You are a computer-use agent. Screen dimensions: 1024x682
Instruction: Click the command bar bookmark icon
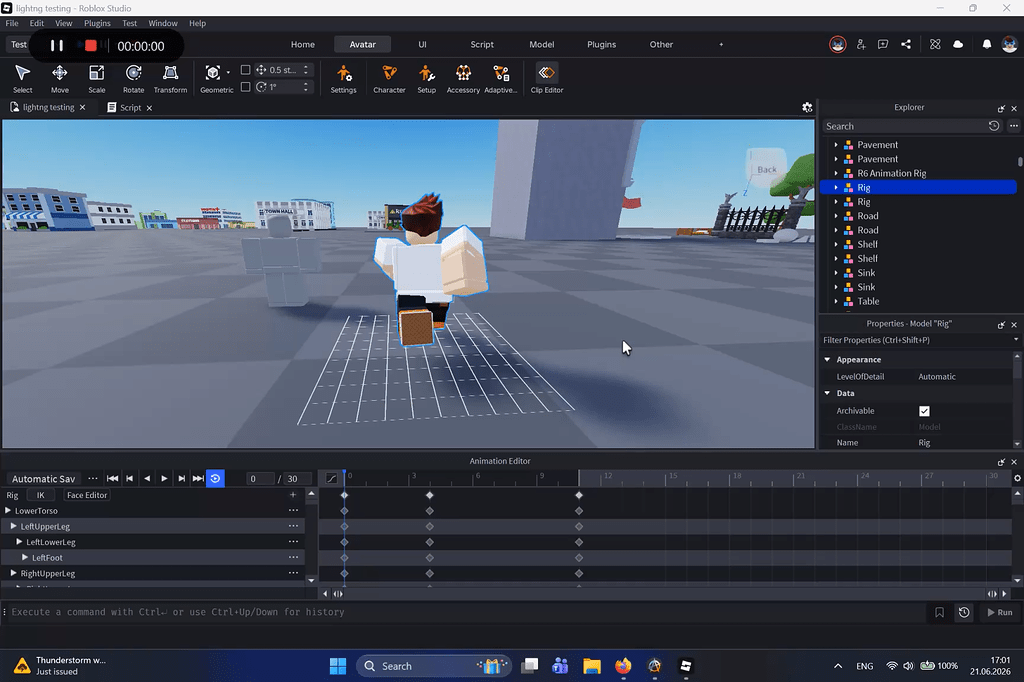click(x=939, y=612)
